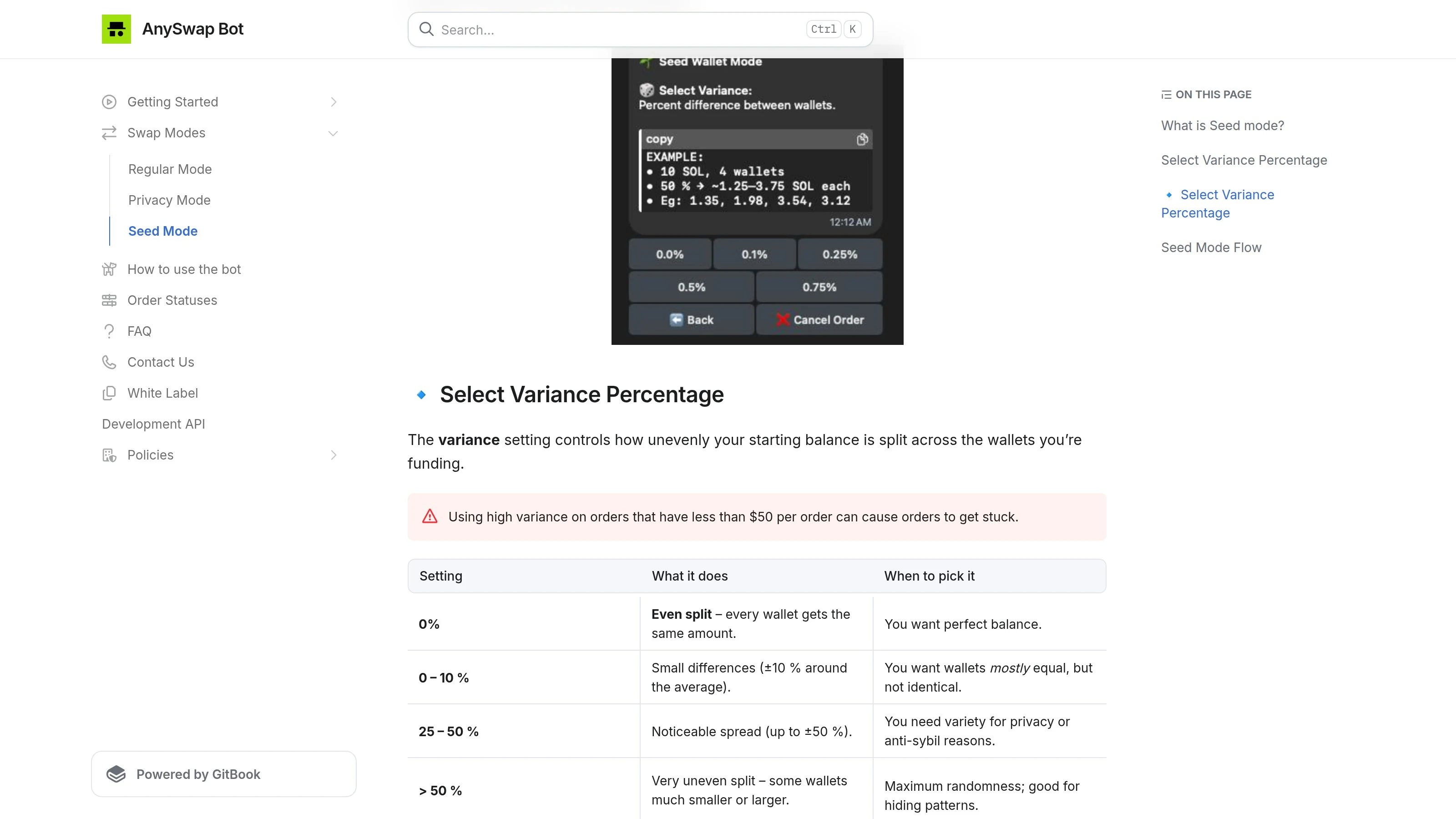Click the warning triangle icon in the alert
1456x819 pixels.
coord(430,516)
